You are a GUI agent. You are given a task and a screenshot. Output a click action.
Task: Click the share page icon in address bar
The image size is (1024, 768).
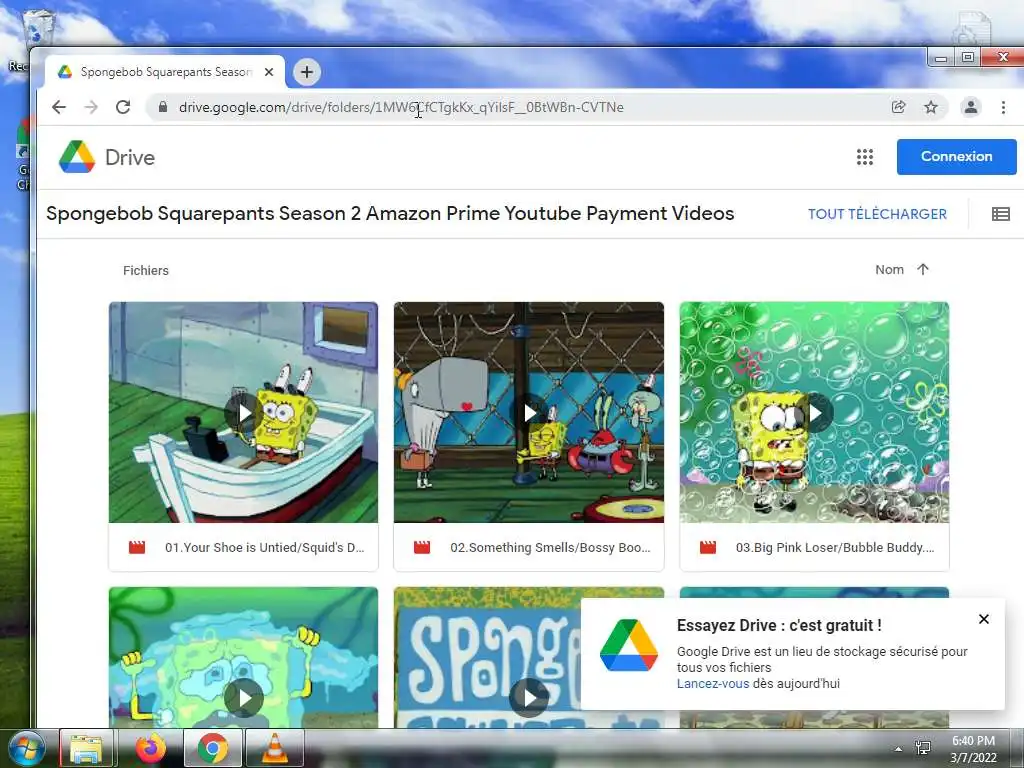(x=899, y=107)
